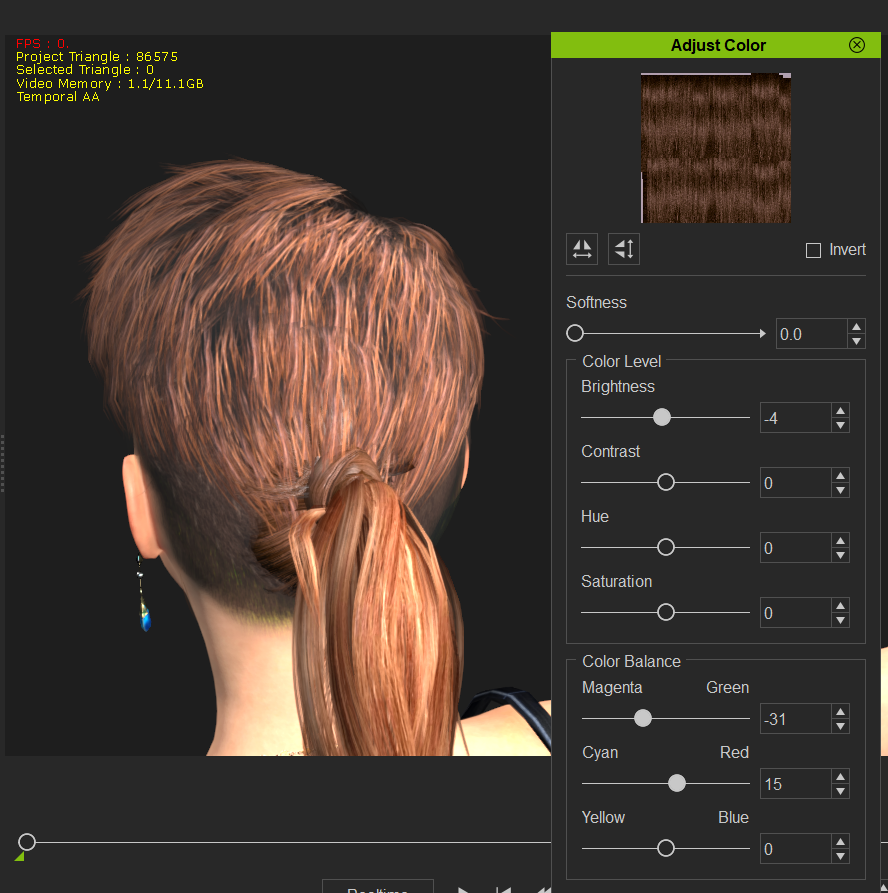The image size is (888, 893).
Task: Click the Brightness value field
Action: coord(794,418)
